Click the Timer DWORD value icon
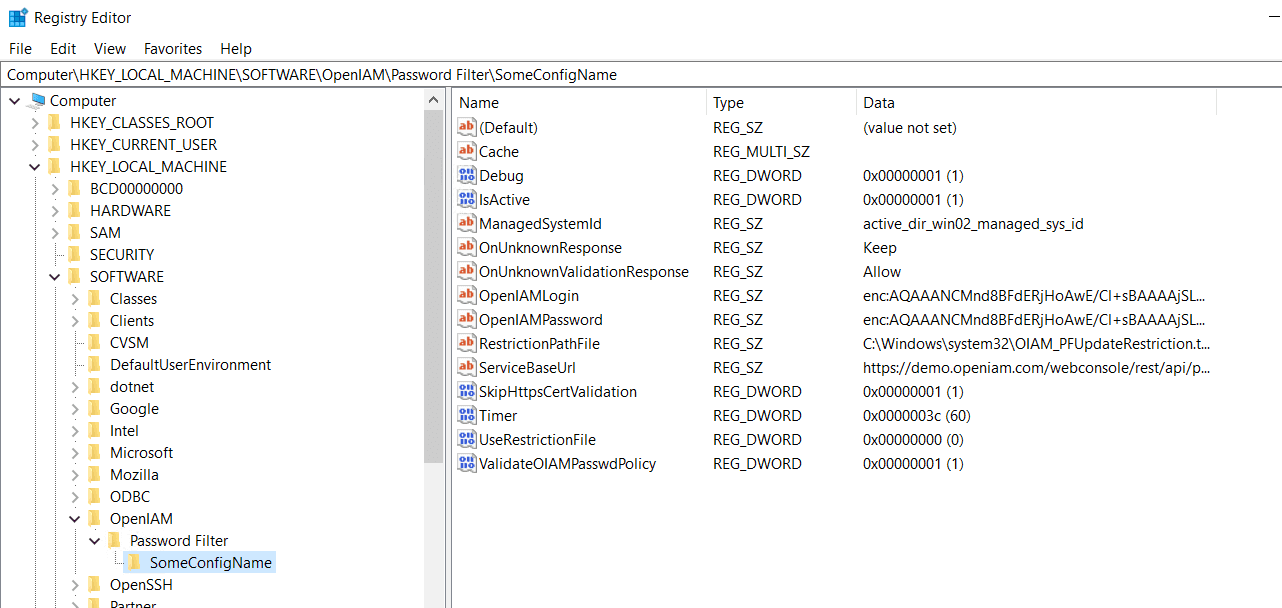1282x608 pixels. pyautogui.click(x=467, y=416)
